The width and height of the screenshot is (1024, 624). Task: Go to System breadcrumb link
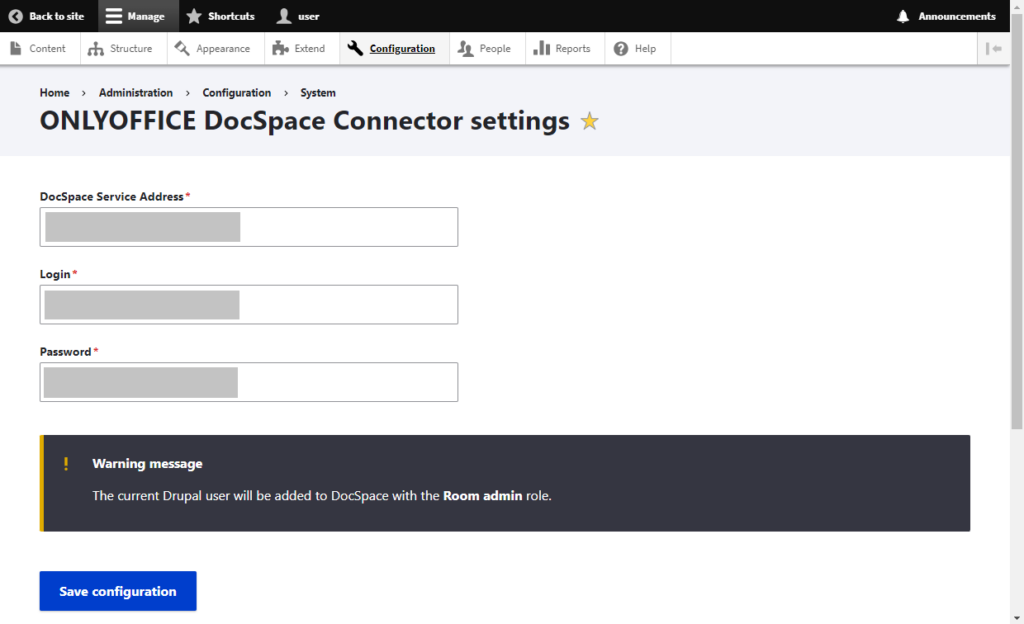[x=317, y=92]
